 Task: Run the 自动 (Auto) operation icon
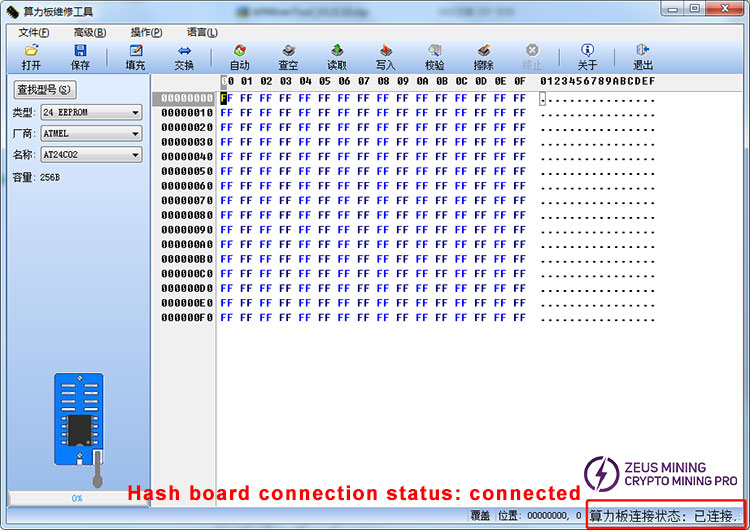(x=240, y=51)
